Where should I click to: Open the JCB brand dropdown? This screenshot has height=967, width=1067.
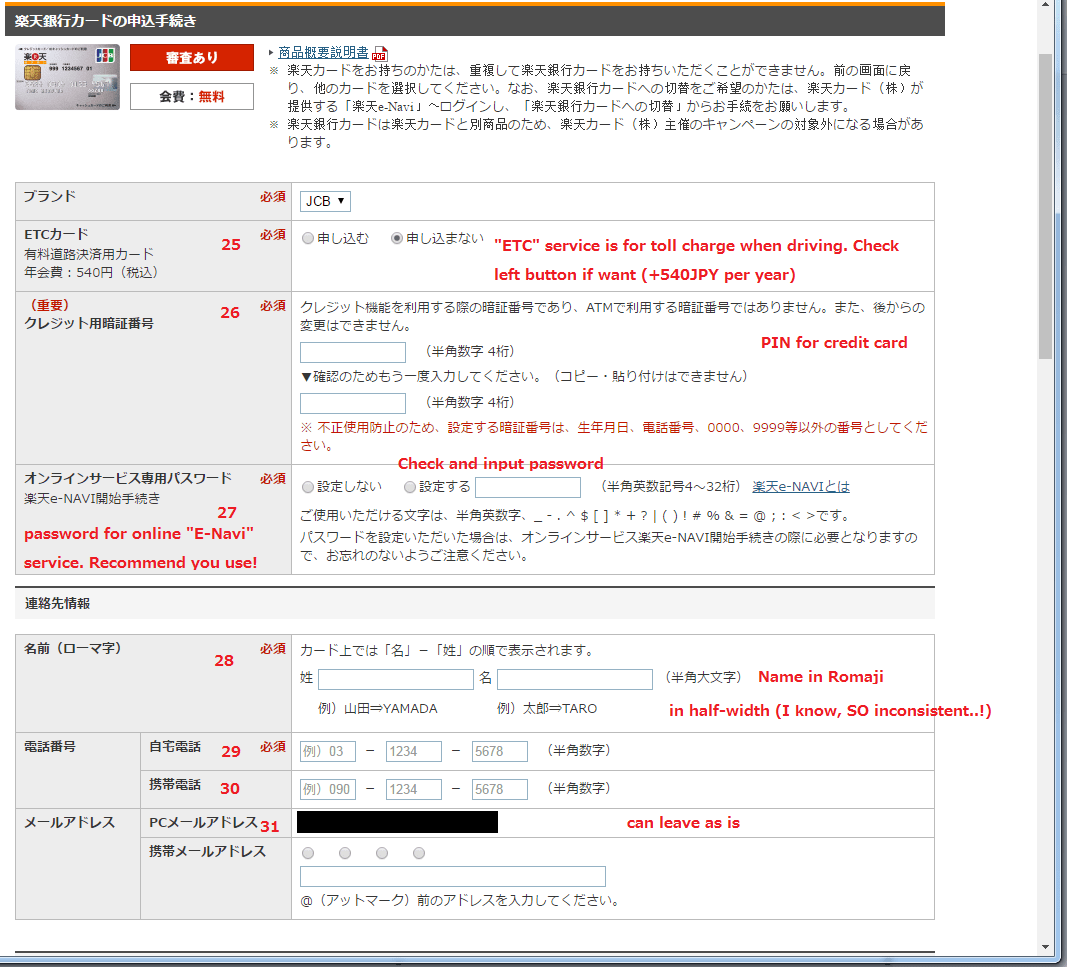point(325,201)
